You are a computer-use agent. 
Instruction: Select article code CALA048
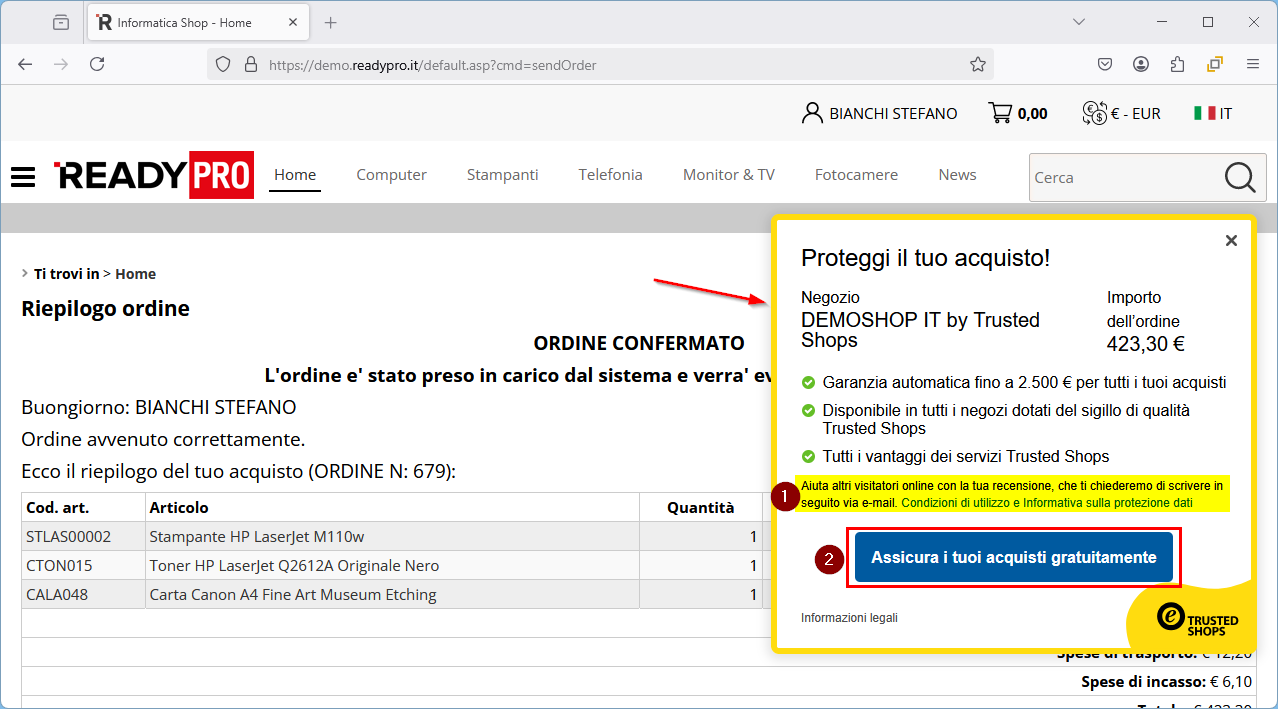(57, 595)
